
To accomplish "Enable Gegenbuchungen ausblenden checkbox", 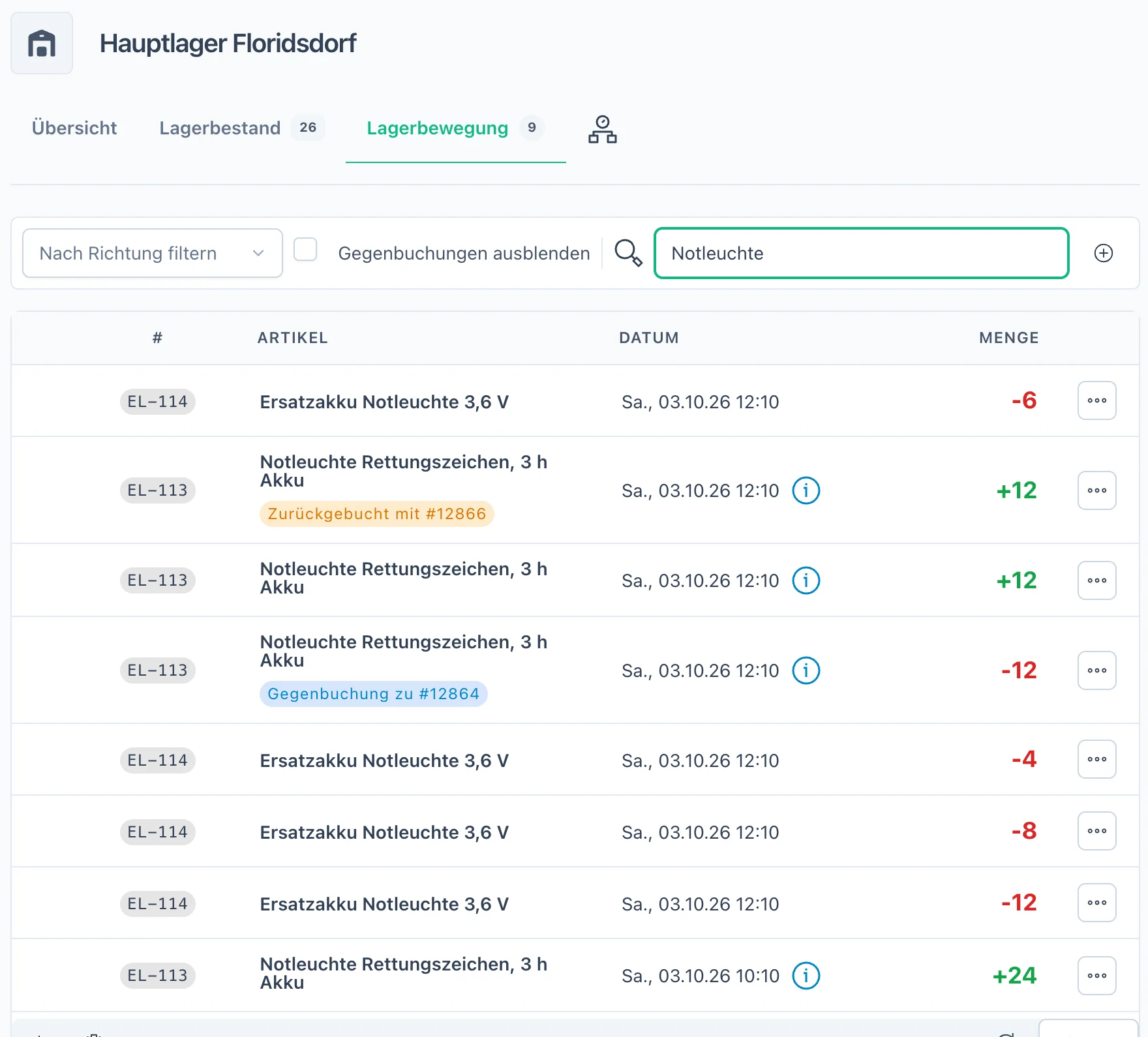I will click(305, 249).
